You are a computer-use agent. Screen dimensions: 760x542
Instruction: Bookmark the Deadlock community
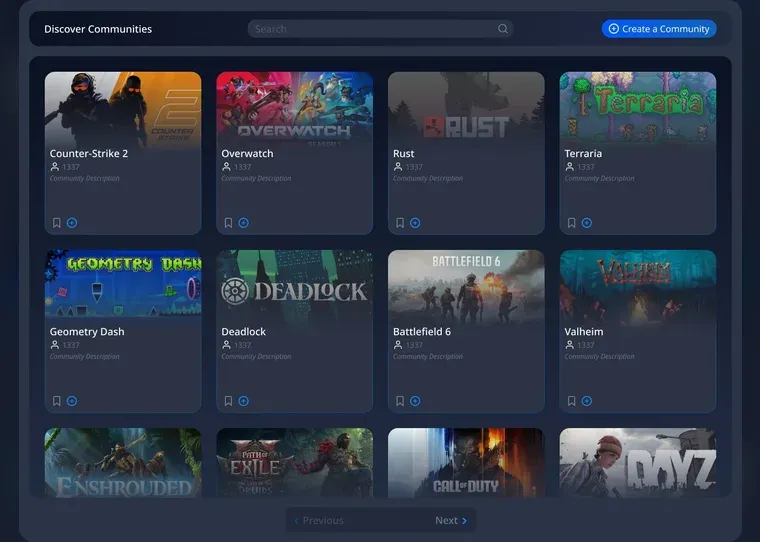click(x=228, y=401)
